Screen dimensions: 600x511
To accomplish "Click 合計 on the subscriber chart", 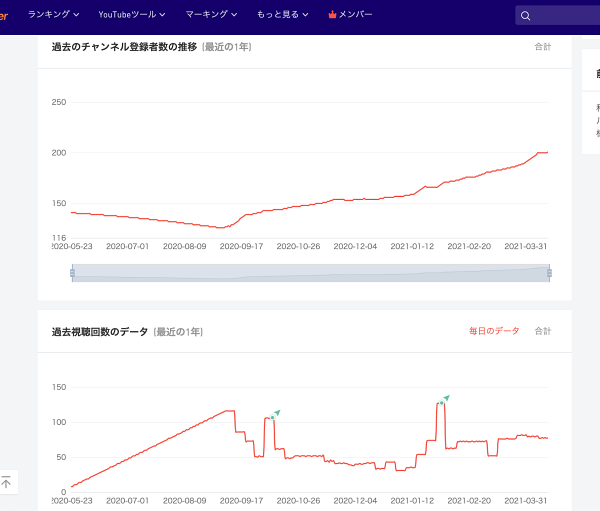I will [542, 47].
